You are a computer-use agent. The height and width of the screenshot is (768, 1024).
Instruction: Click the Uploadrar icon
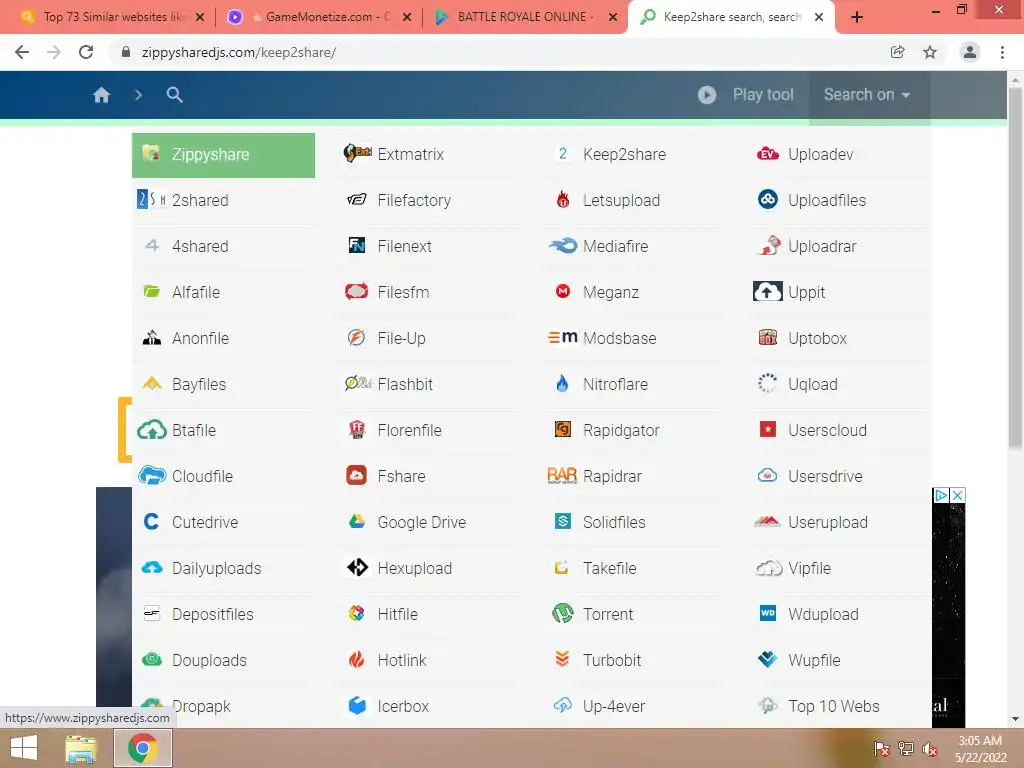768,245
